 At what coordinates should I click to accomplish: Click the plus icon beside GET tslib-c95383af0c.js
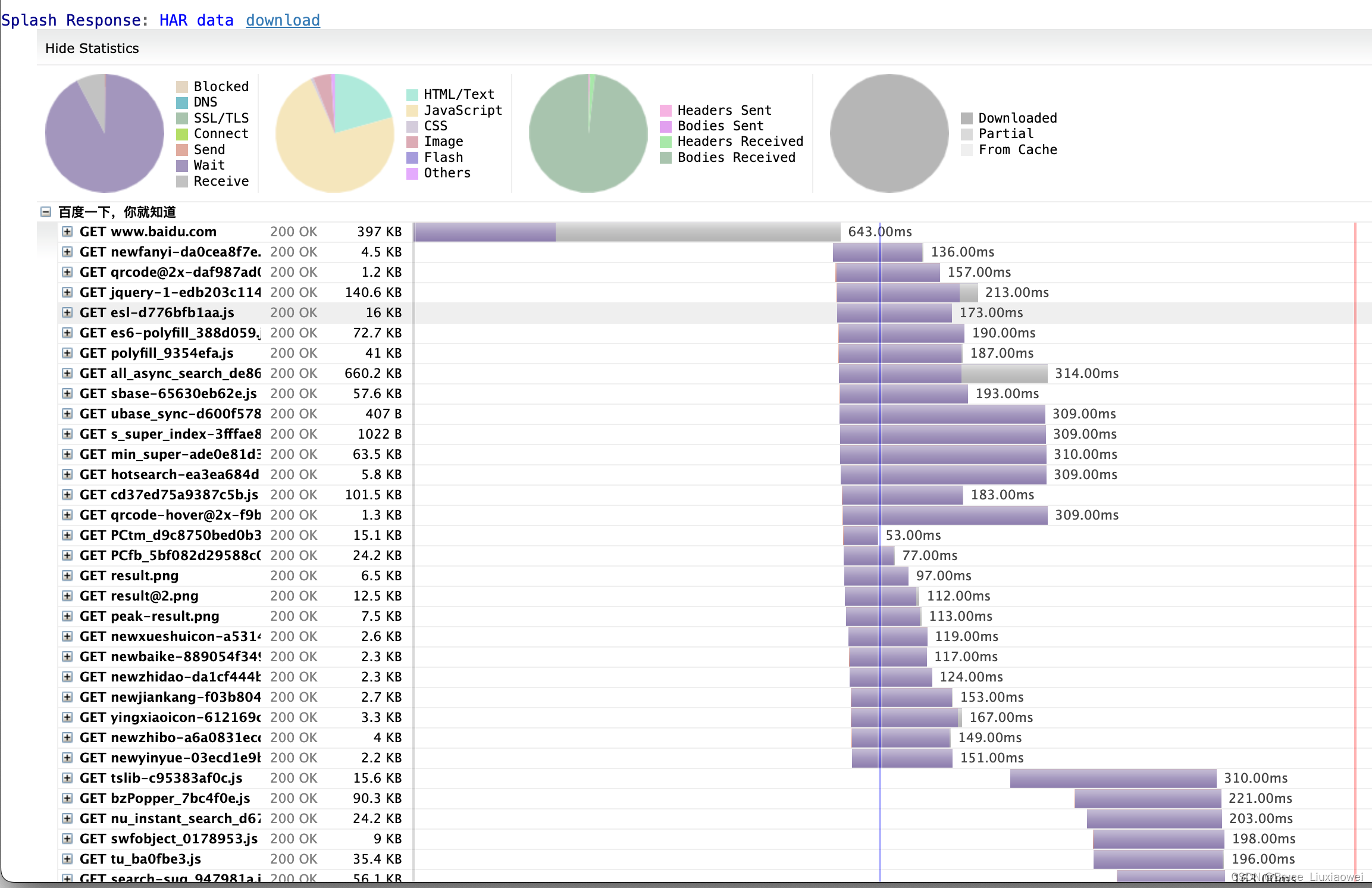[x=67, y=778]
